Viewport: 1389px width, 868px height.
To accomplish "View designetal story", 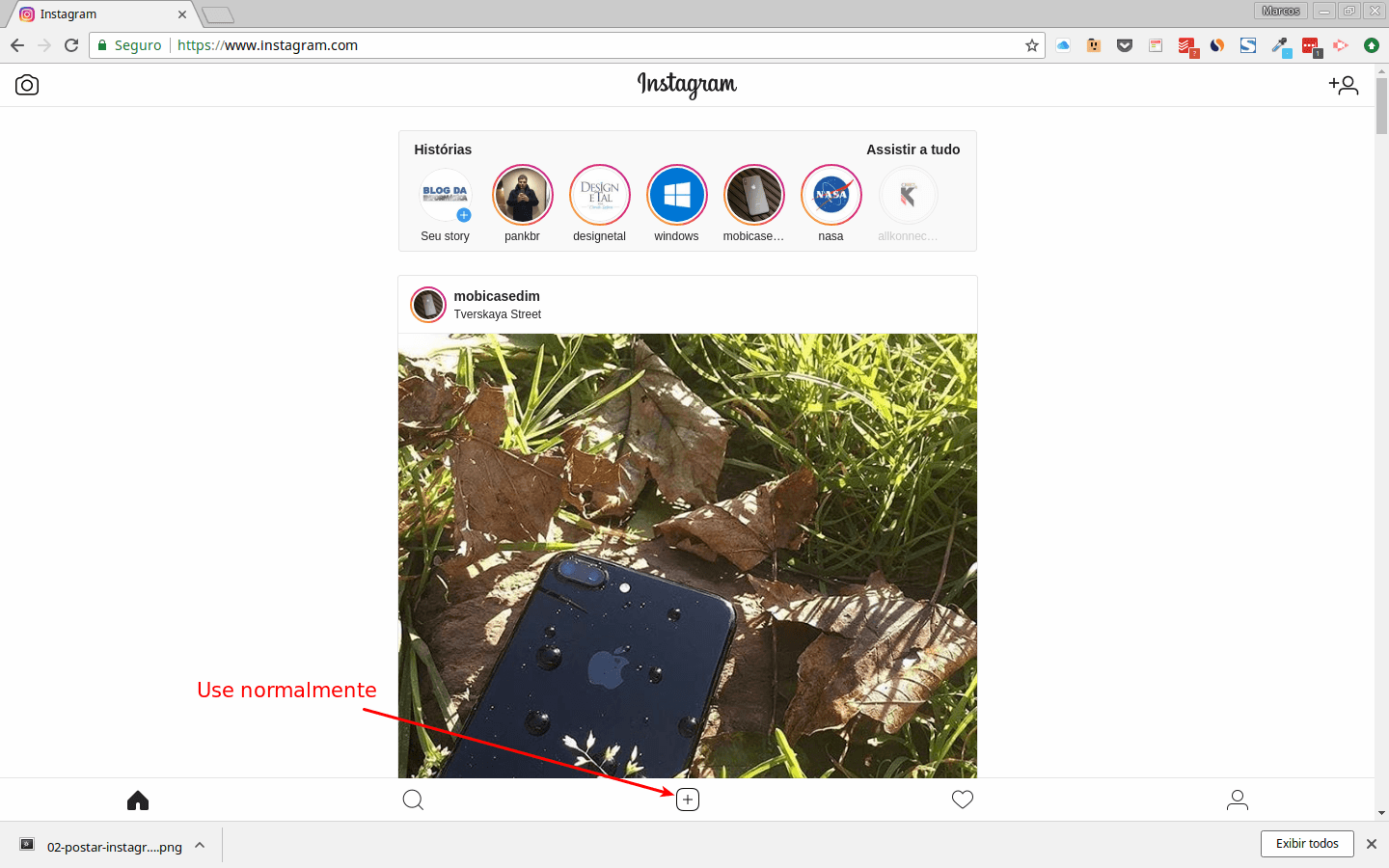I will (x=599, y=195).
